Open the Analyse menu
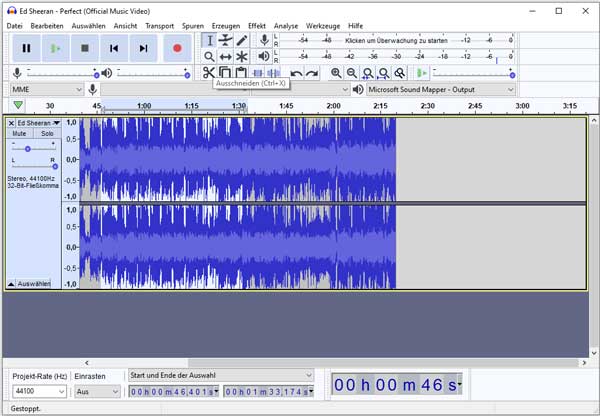This screenshot has width=600, height=416. click(286, 26)
